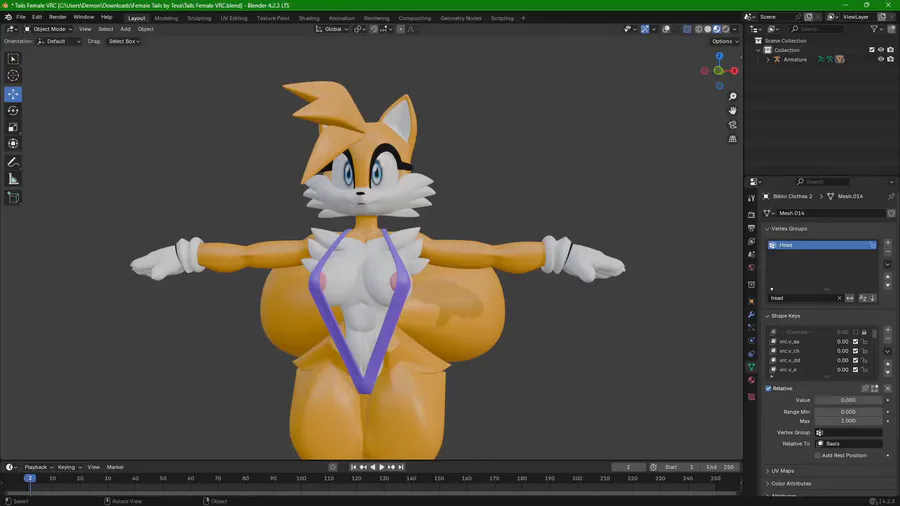Toggle vrc.v_ch shape key mute checkbox
900x506 pixels.
855,351
